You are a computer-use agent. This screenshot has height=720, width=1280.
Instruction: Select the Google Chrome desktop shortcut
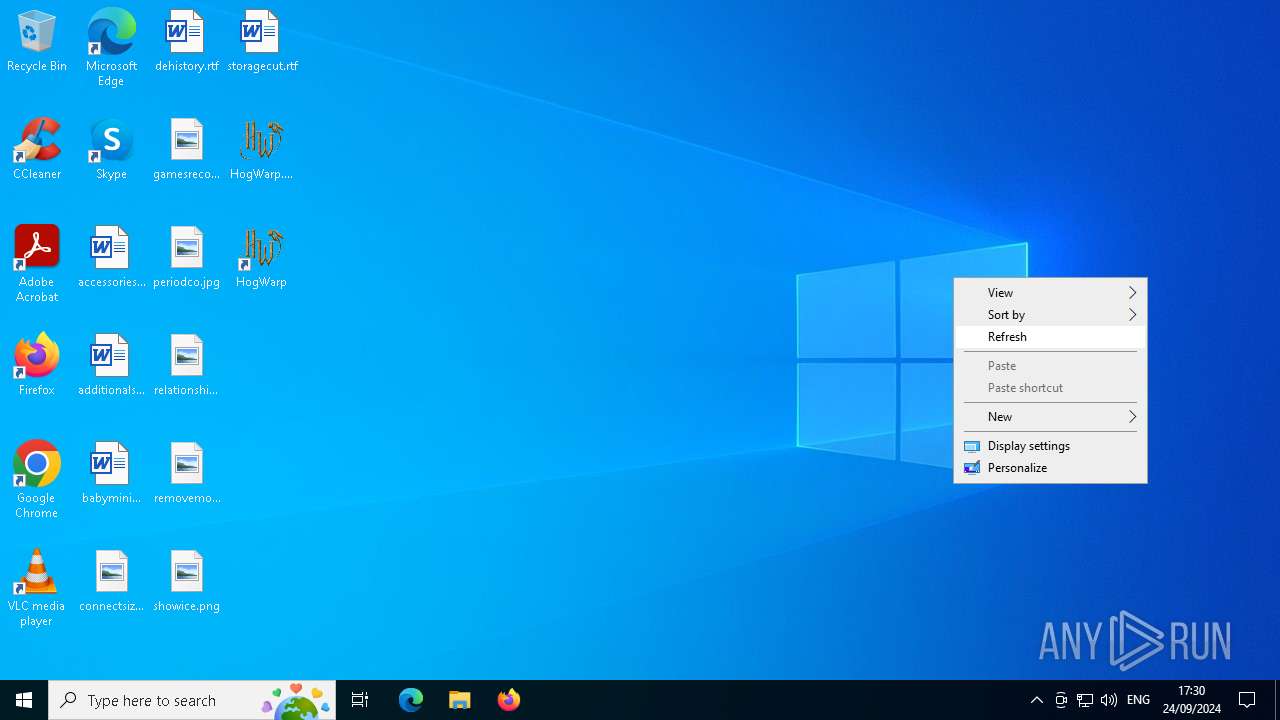point(37,480)
